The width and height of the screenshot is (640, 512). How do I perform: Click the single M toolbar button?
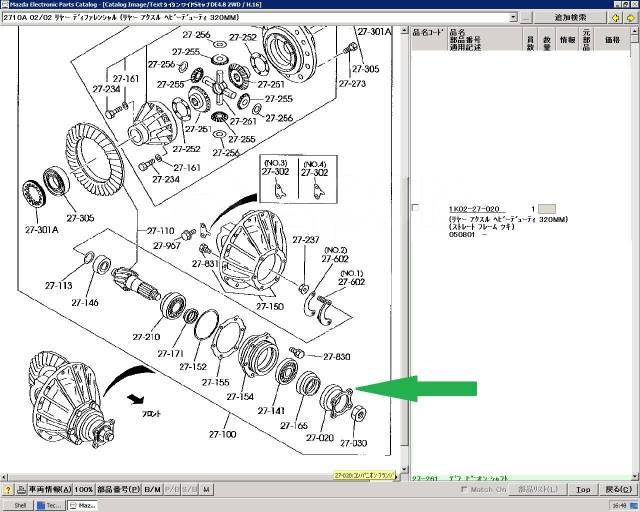(207, 490)
